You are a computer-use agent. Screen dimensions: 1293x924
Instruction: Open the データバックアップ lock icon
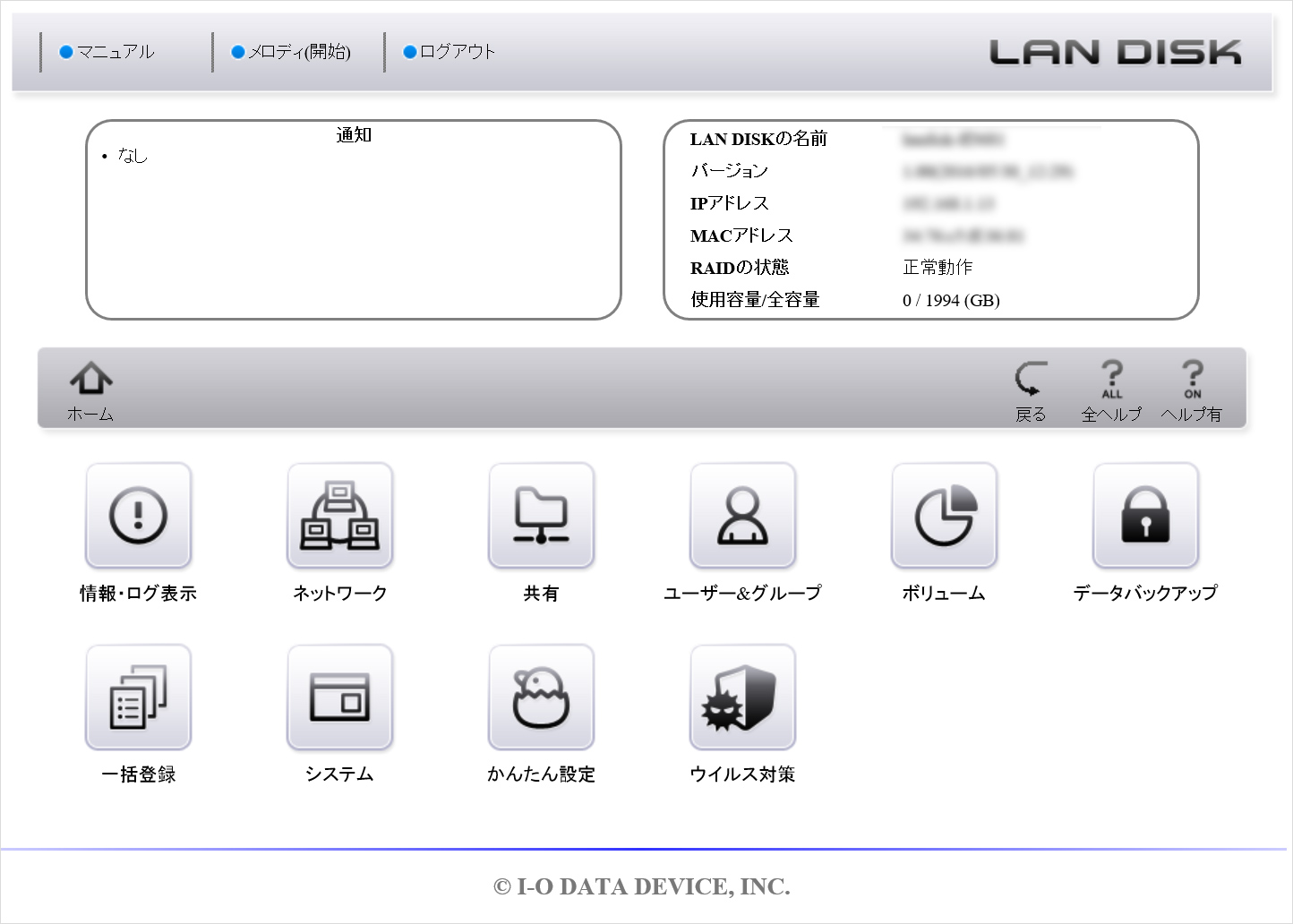1145,516
